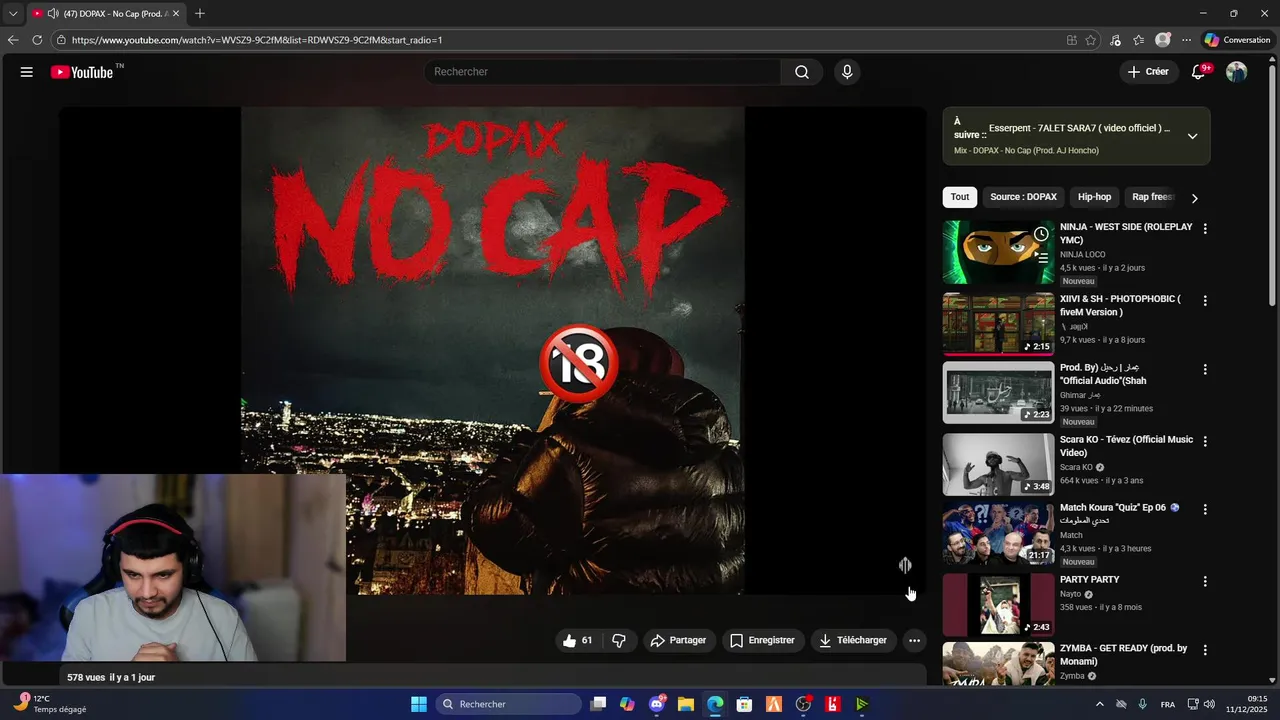This screenshot has height=720, width=1280.
Task: Open options for Match Koura Quiz video
Action: (1205, 509)
